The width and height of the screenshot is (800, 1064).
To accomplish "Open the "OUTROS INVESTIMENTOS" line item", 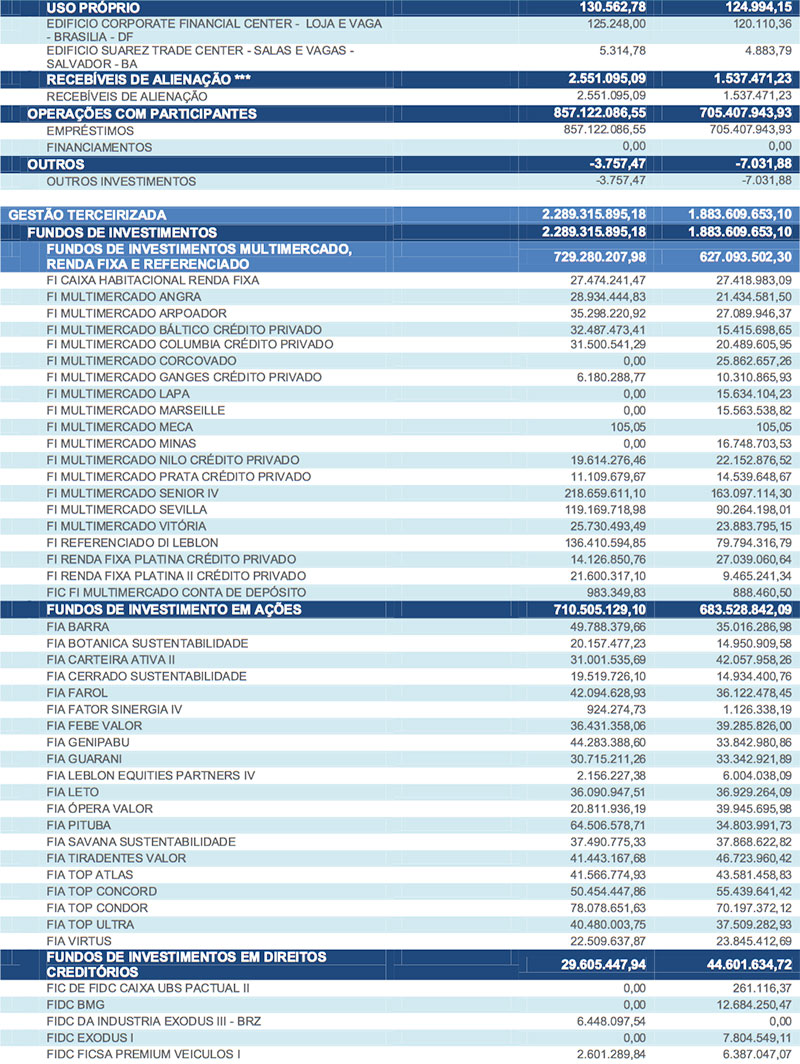I will coord(121,181).
